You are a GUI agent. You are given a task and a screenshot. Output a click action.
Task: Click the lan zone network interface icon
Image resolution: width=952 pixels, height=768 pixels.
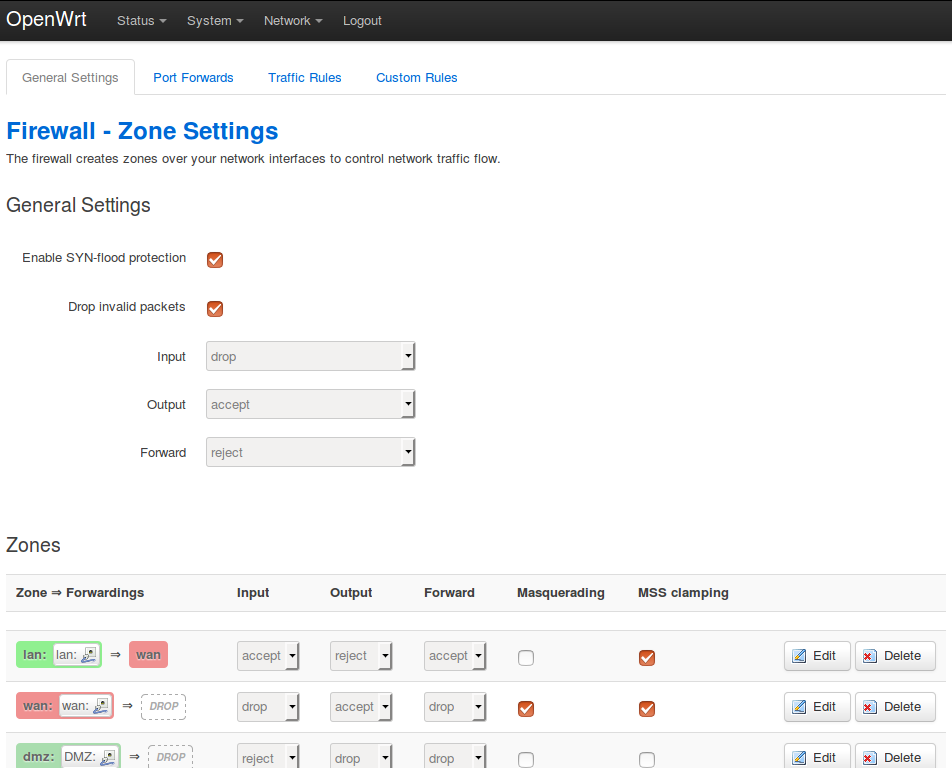(x=89, y=655)
